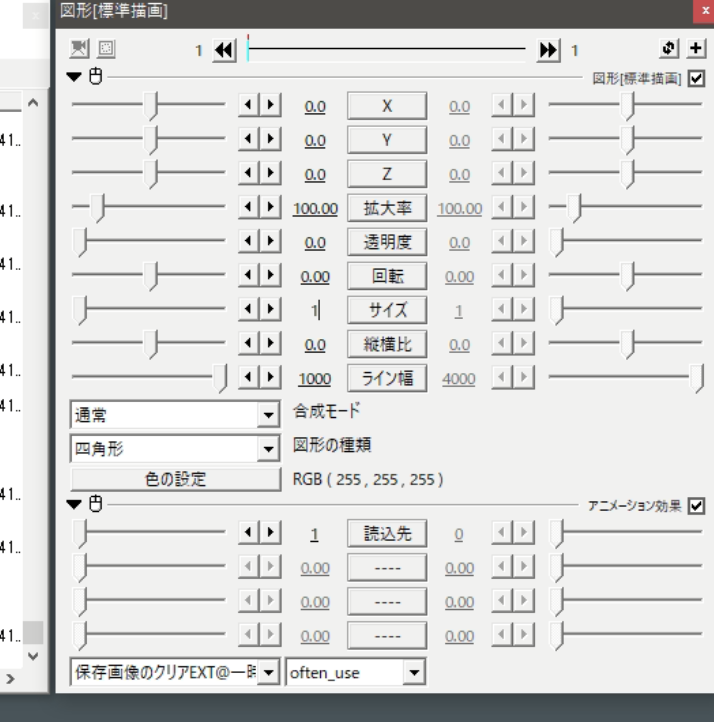Click the left Y slider thumb
The height and width of the screenshot is (722, 714).
[151, 140]
